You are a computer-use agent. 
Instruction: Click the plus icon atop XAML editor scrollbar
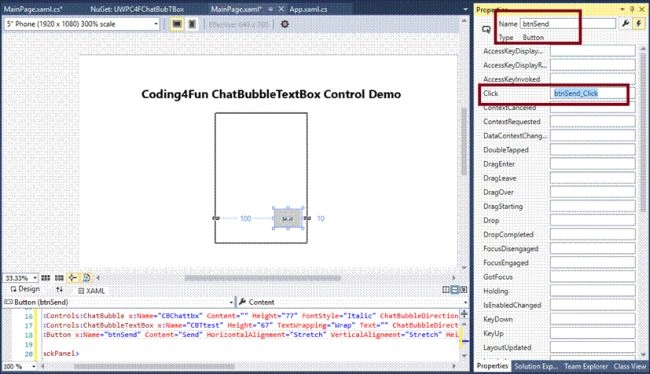464,314
